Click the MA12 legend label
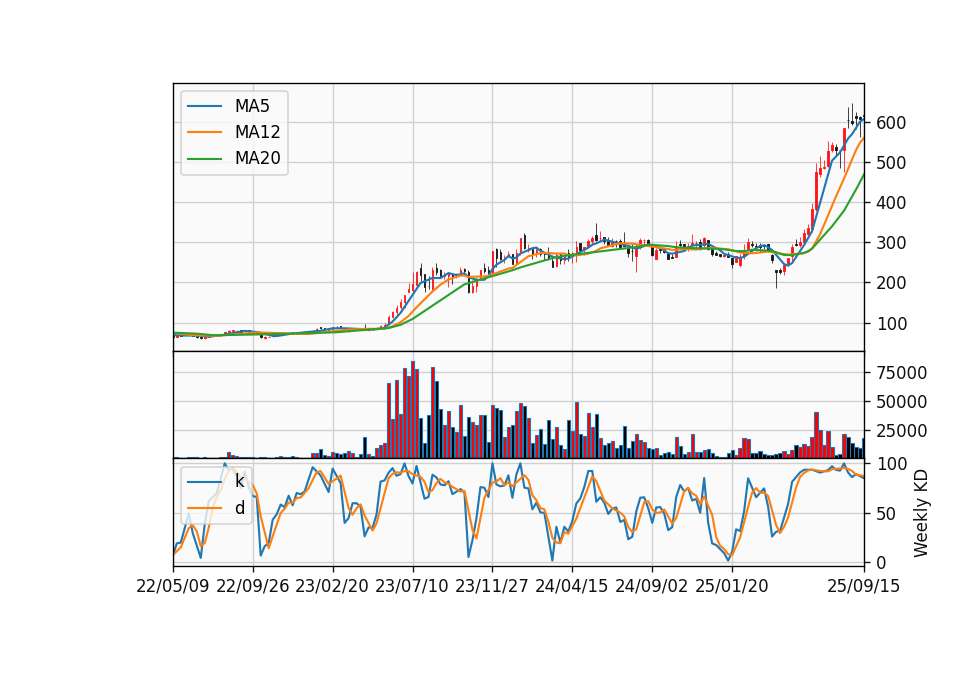Screen dimensions: 960x690 pyautogui.click(x=257, y=132)
